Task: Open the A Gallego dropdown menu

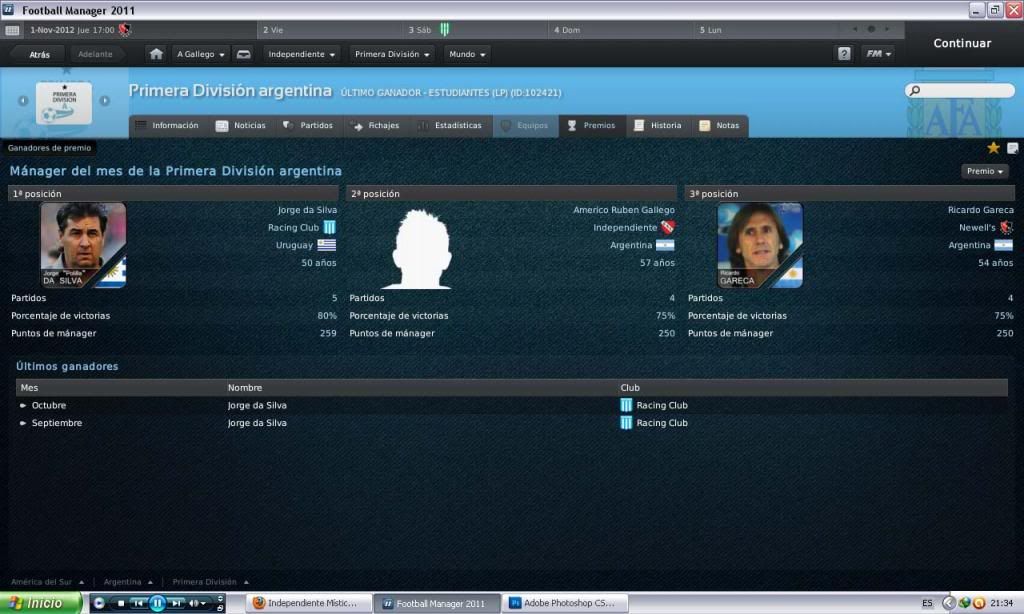Action: point(200,54)
